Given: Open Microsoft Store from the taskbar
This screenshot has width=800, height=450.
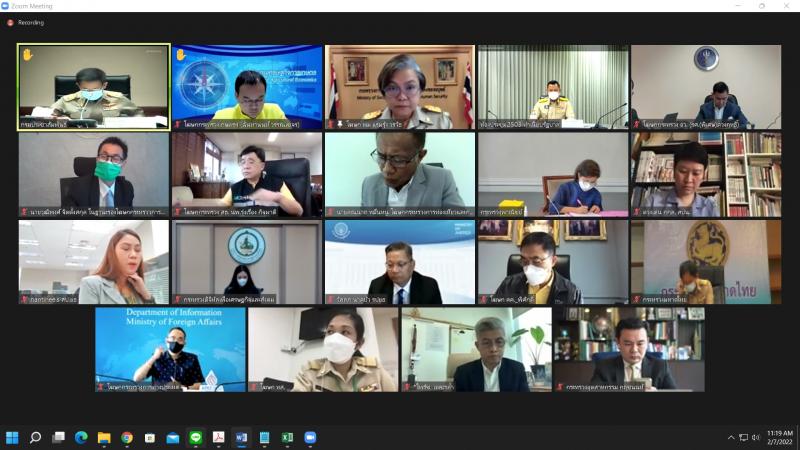Looking at the screenshot, I should (150, 438).
